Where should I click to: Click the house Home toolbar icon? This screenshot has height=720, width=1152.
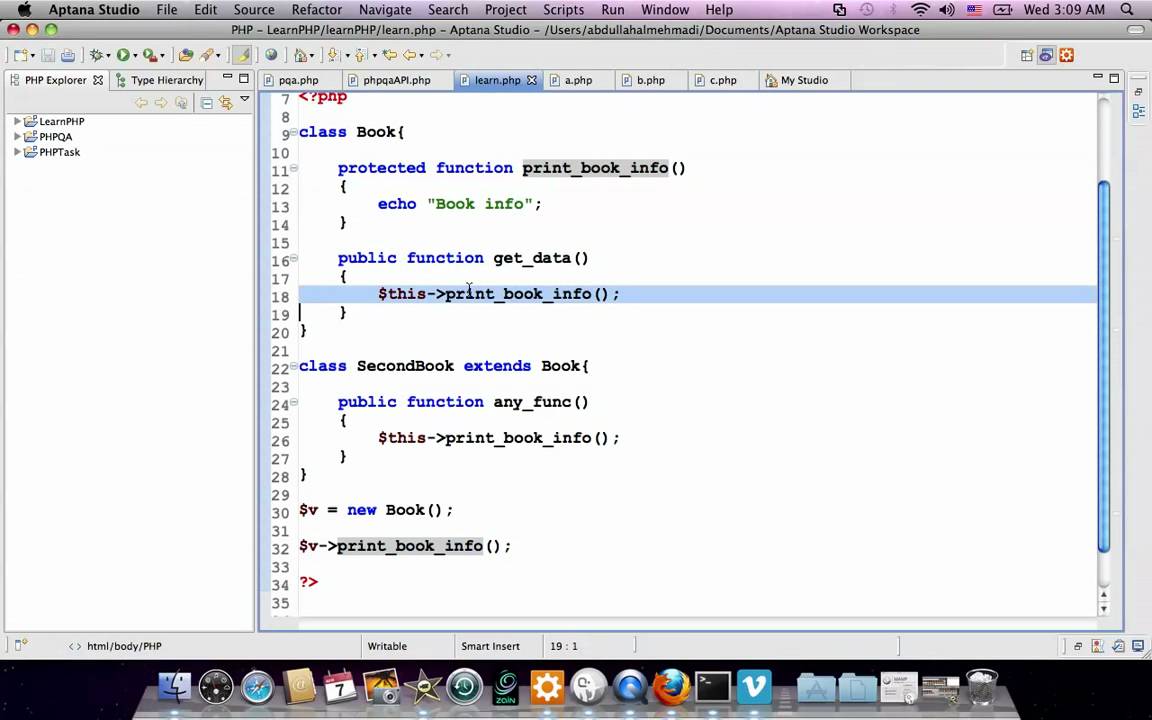click(300, 55)
